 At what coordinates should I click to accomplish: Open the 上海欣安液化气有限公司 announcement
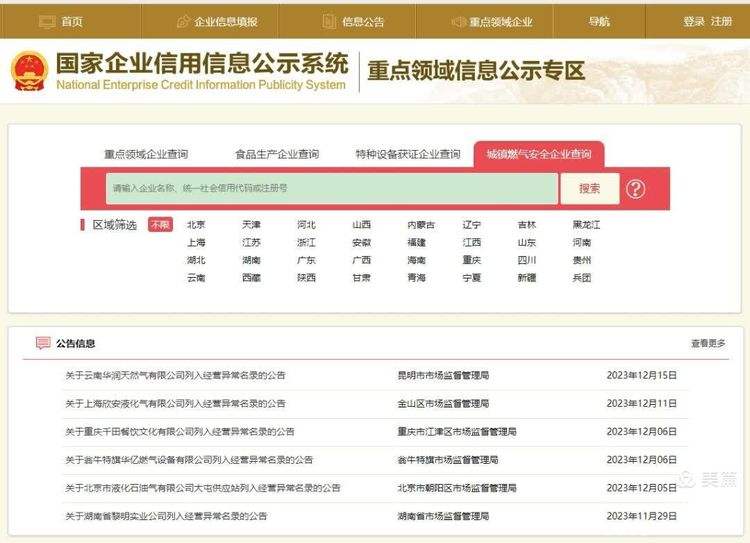pos(176,403)
